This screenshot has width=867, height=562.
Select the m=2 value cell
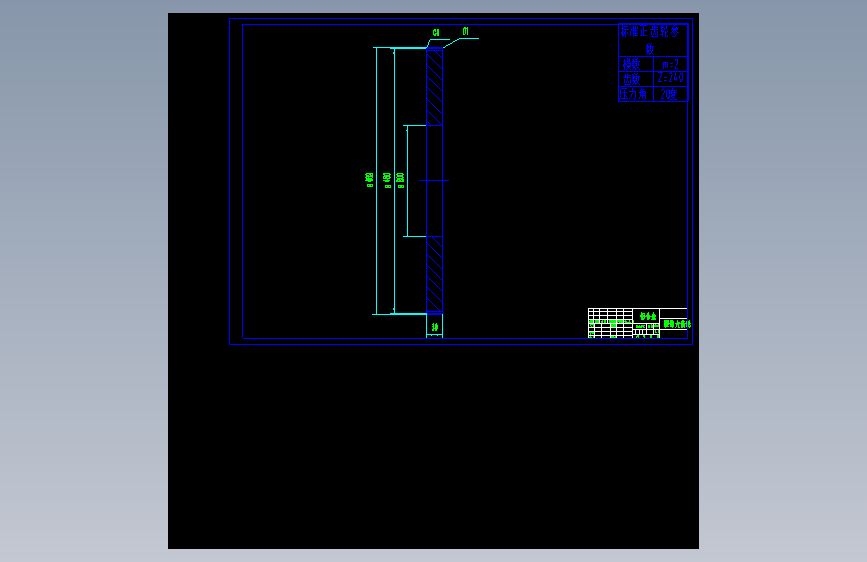671,64
